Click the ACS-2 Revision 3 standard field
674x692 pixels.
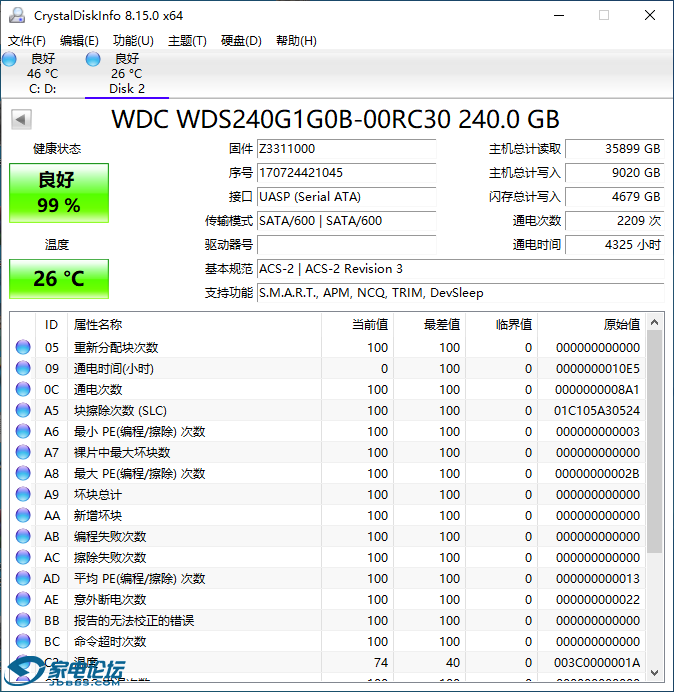[460, 269]
